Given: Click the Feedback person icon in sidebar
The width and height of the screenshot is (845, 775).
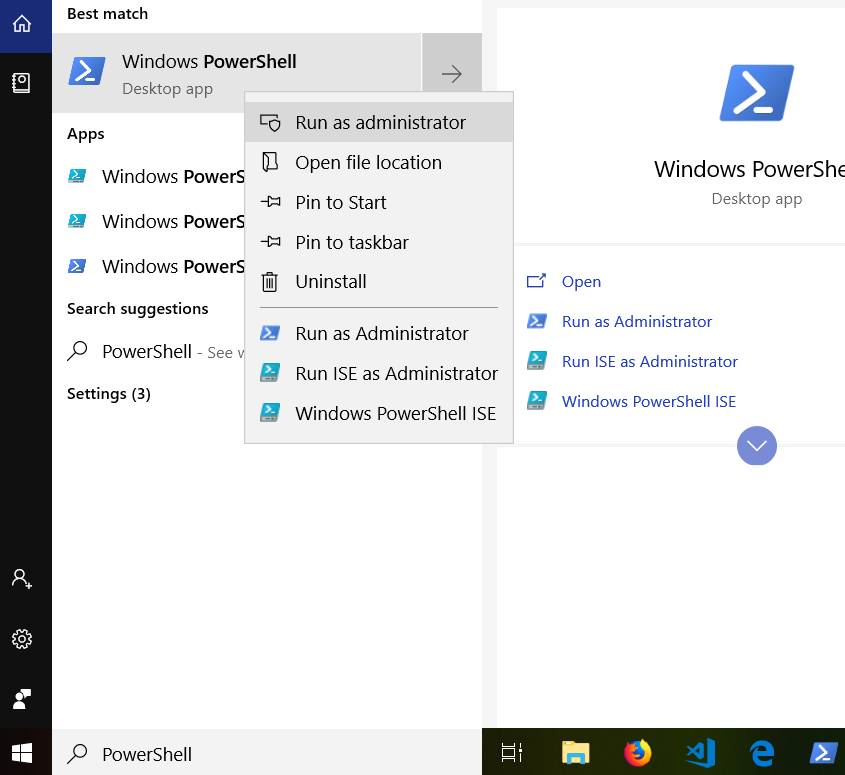Looking at the screenshot, I should [22, 699].
